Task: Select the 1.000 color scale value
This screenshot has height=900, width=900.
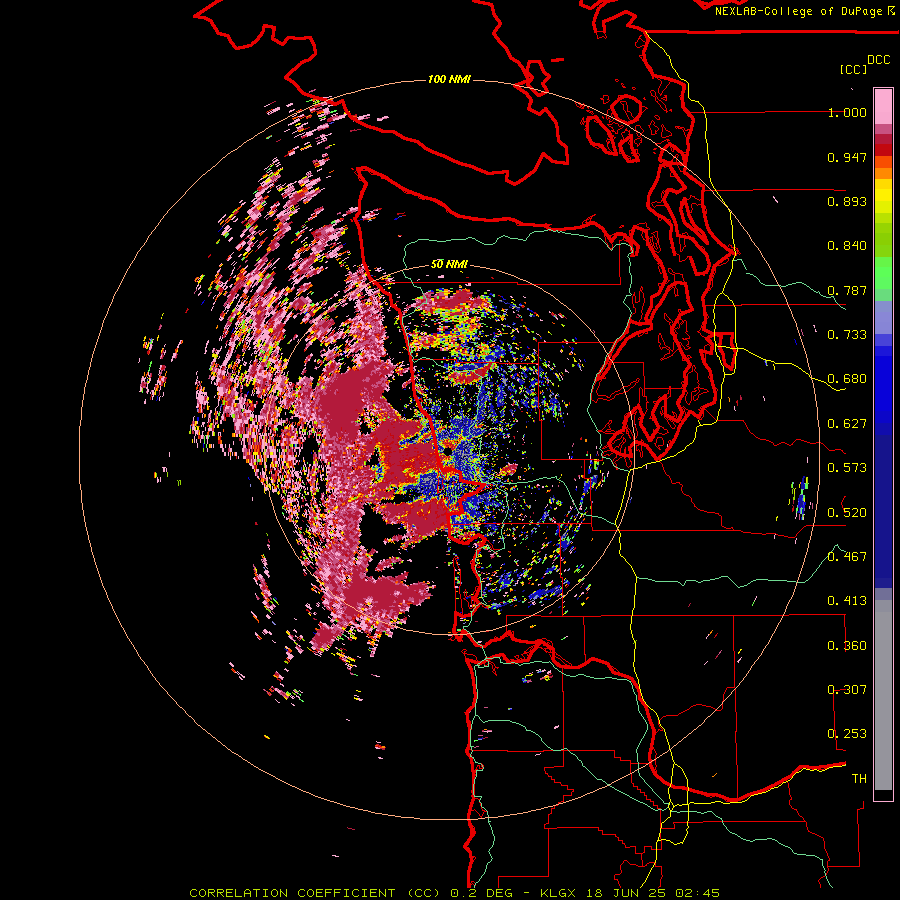Action: (847, 112)
